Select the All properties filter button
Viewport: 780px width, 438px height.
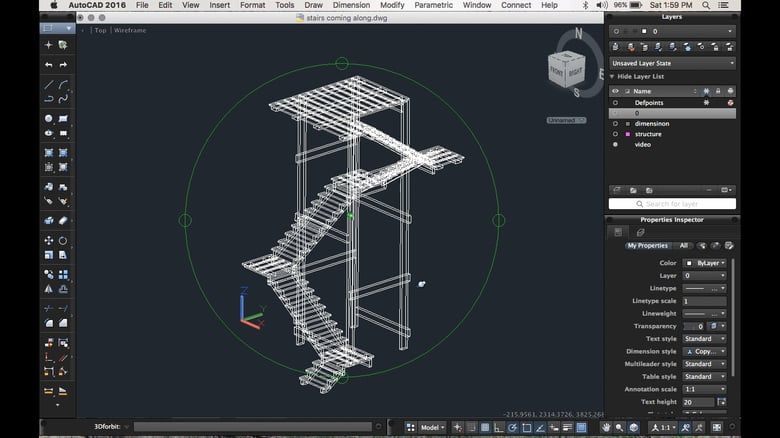(684, 245)
